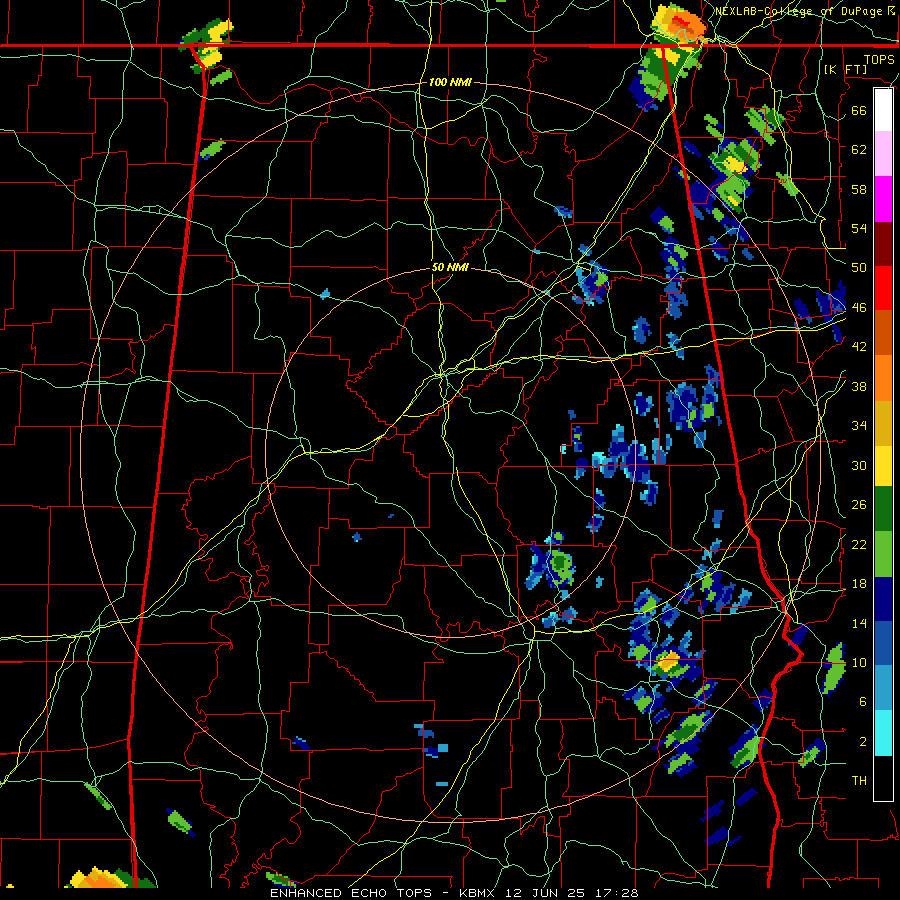Click the "10" legend value

[859, 663]
